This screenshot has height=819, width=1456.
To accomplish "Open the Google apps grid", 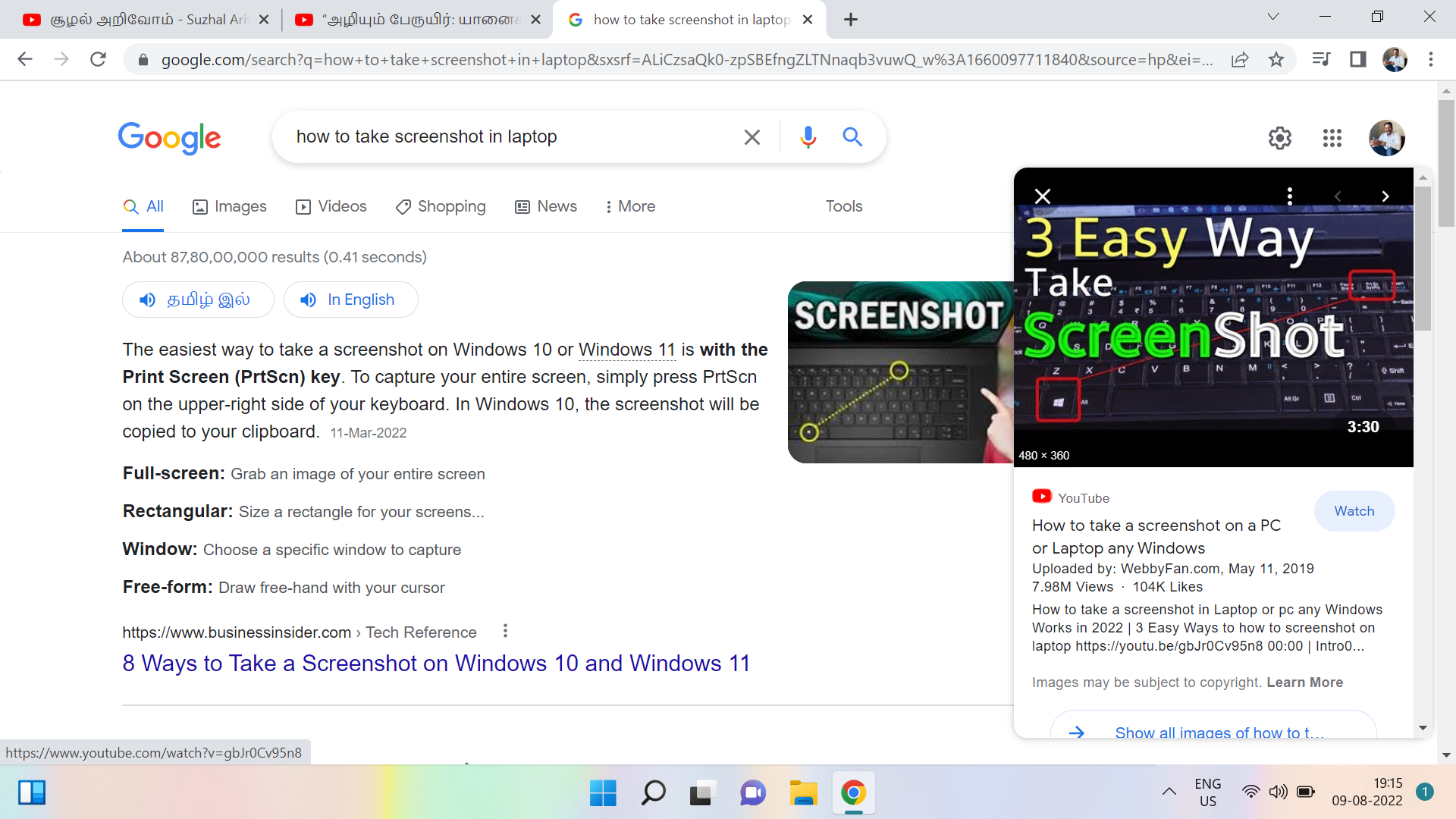I will [1332, 138].
